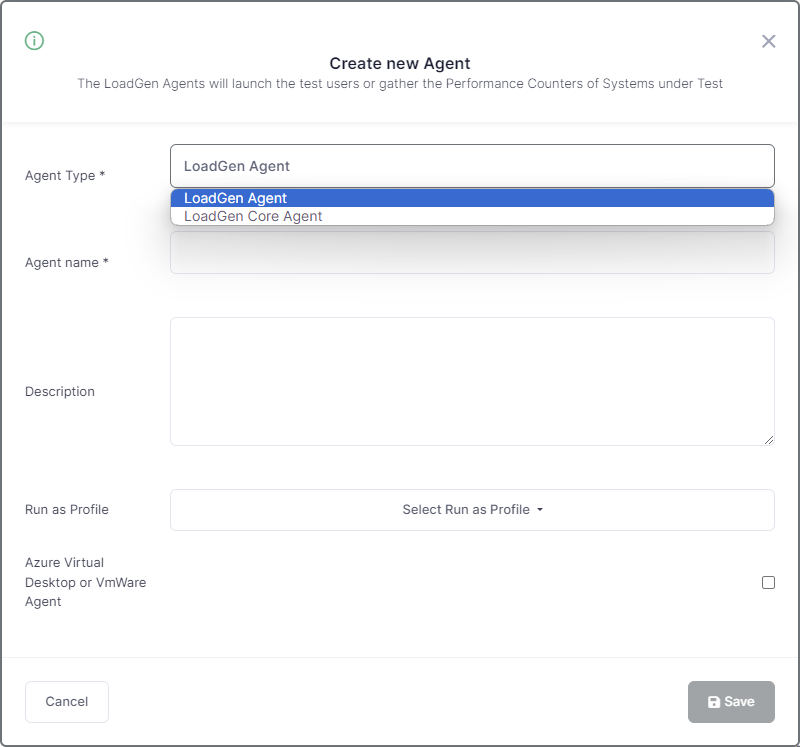Select the LoadGen Agent option
Viewport: 800px width, 747px height.
click(x=472, y=198)
